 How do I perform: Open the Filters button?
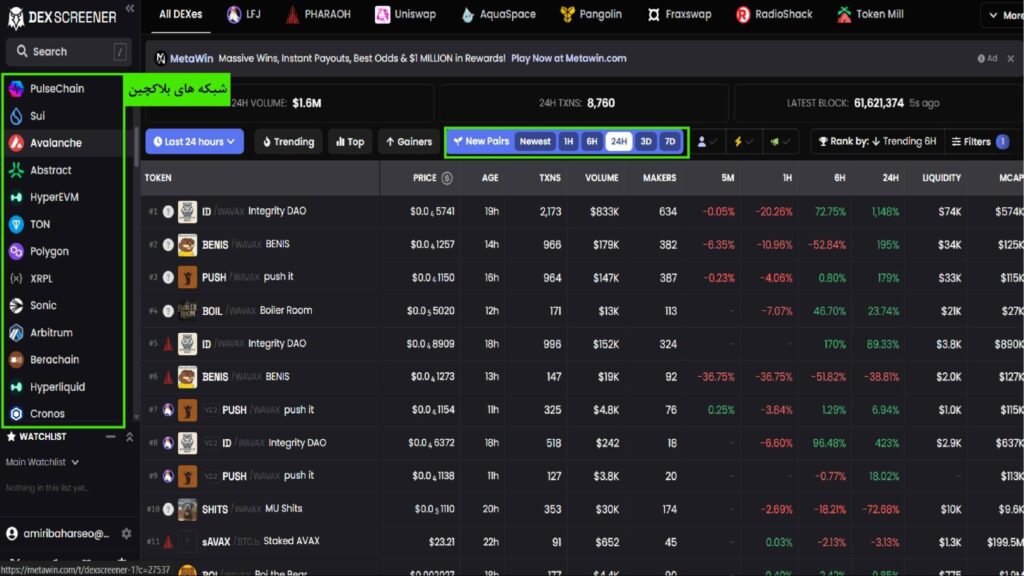[980, 142]
